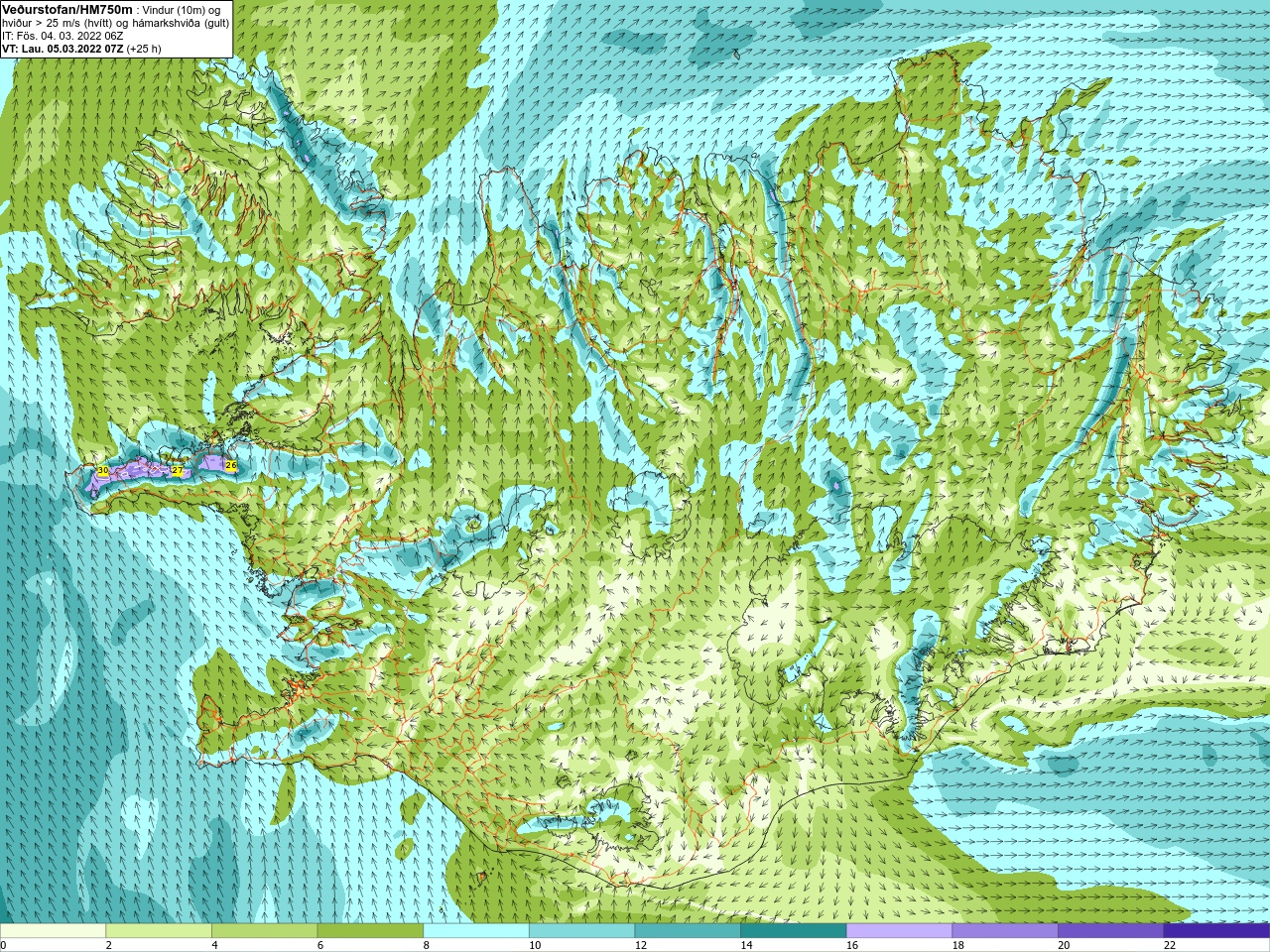Select the 14–16 m/s legend color swatch

click(793, 931)
